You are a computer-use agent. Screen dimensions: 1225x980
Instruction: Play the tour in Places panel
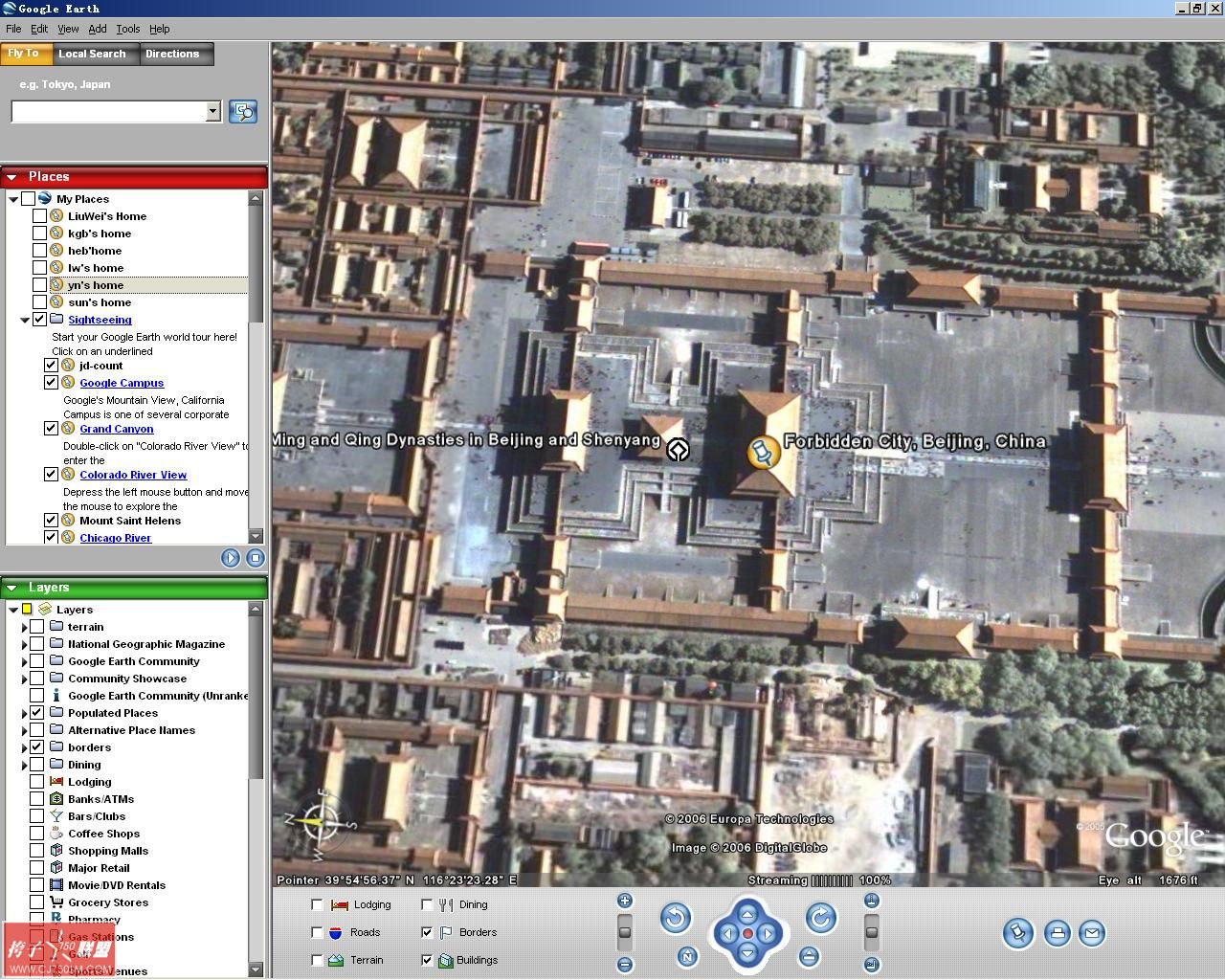[231, 558]
